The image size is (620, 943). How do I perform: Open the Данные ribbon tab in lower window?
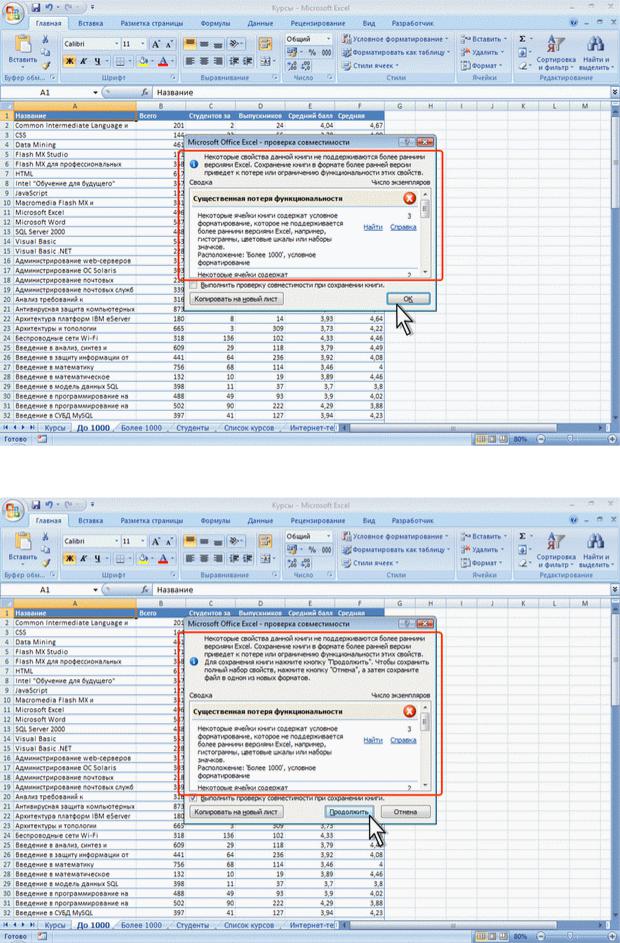pos(260,520)
